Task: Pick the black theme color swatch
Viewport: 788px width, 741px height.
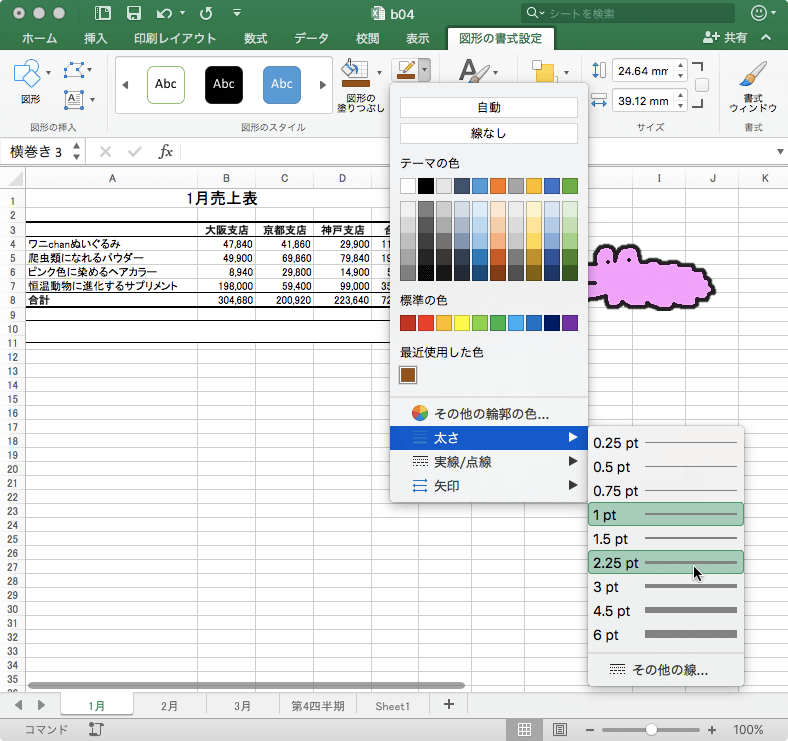Action: tap(426, 186)
